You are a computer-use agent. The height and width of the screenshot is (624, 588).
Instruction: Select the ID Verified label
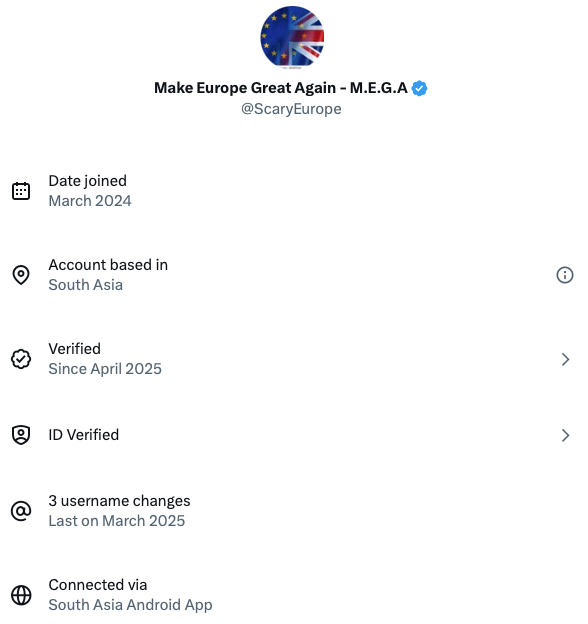pyautogui.click(x=84, y=435)
